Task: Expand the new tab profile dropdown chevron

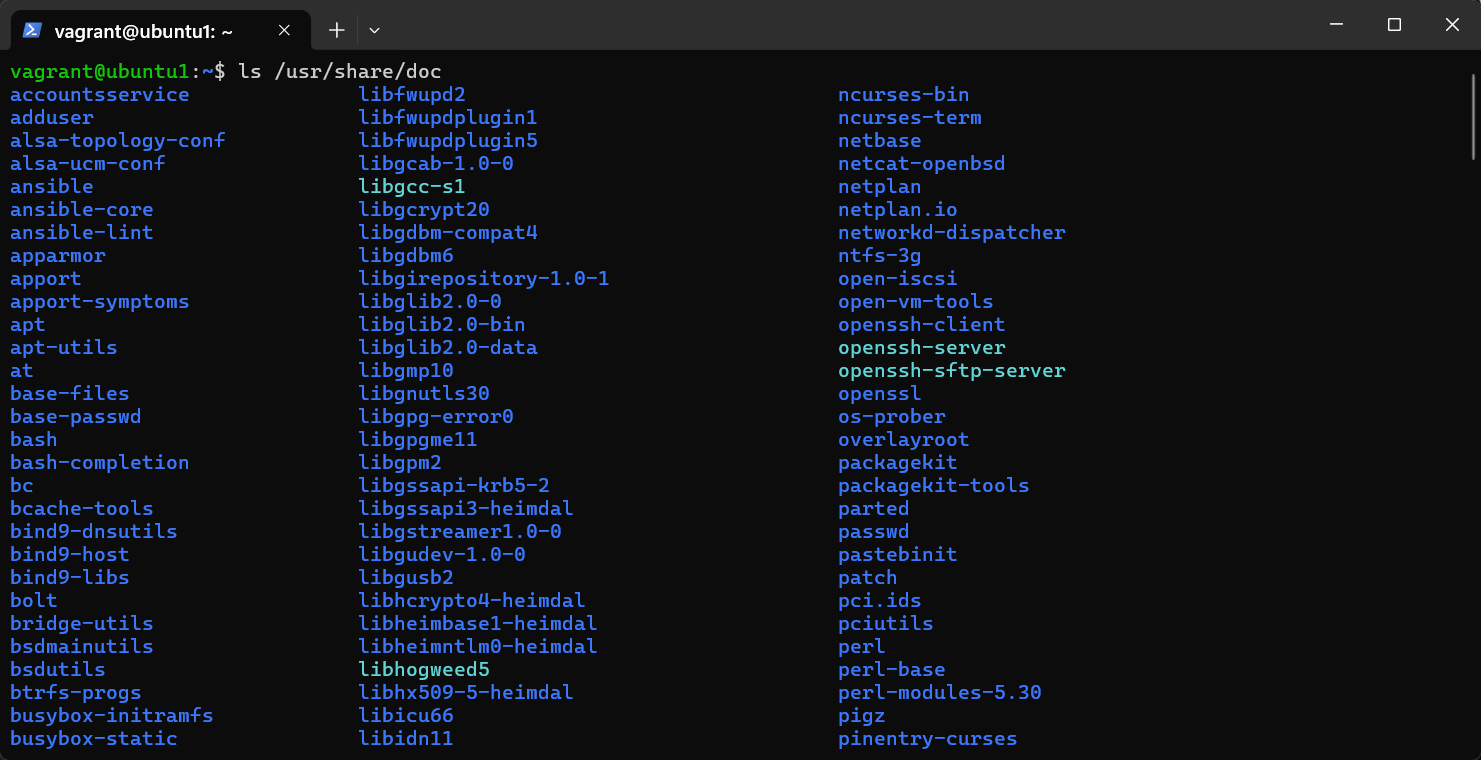Action: point(374,30)
